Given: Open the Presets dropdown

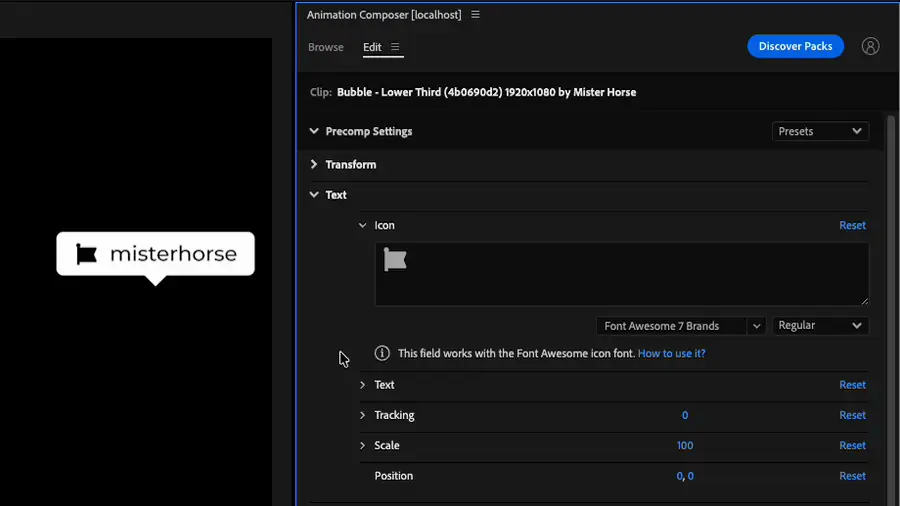Looking at the screenshot, I should click(820, 131).
